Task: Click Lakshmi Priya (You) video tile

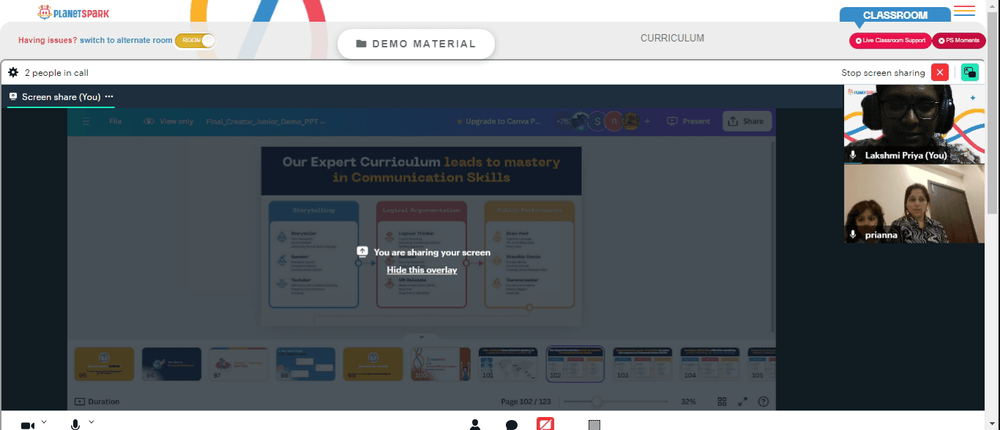Action: (x=915, y=124)
